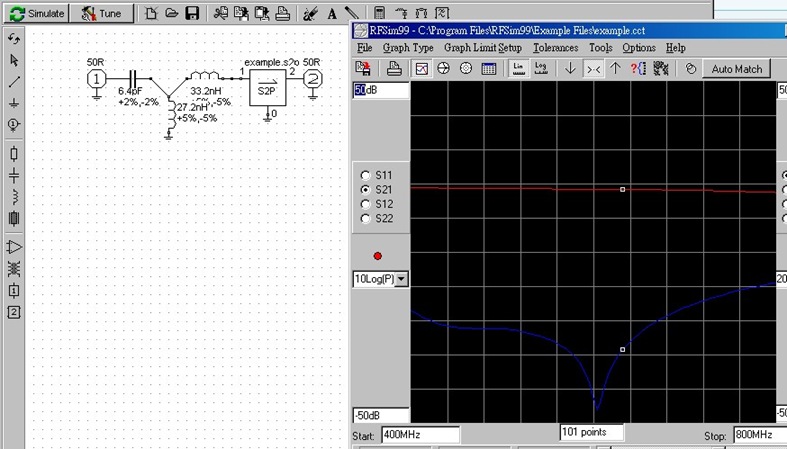Viewport: 787px width, 449px height.
Task: Toggle the marker converge '>·<' button
Action: [593, 68]
